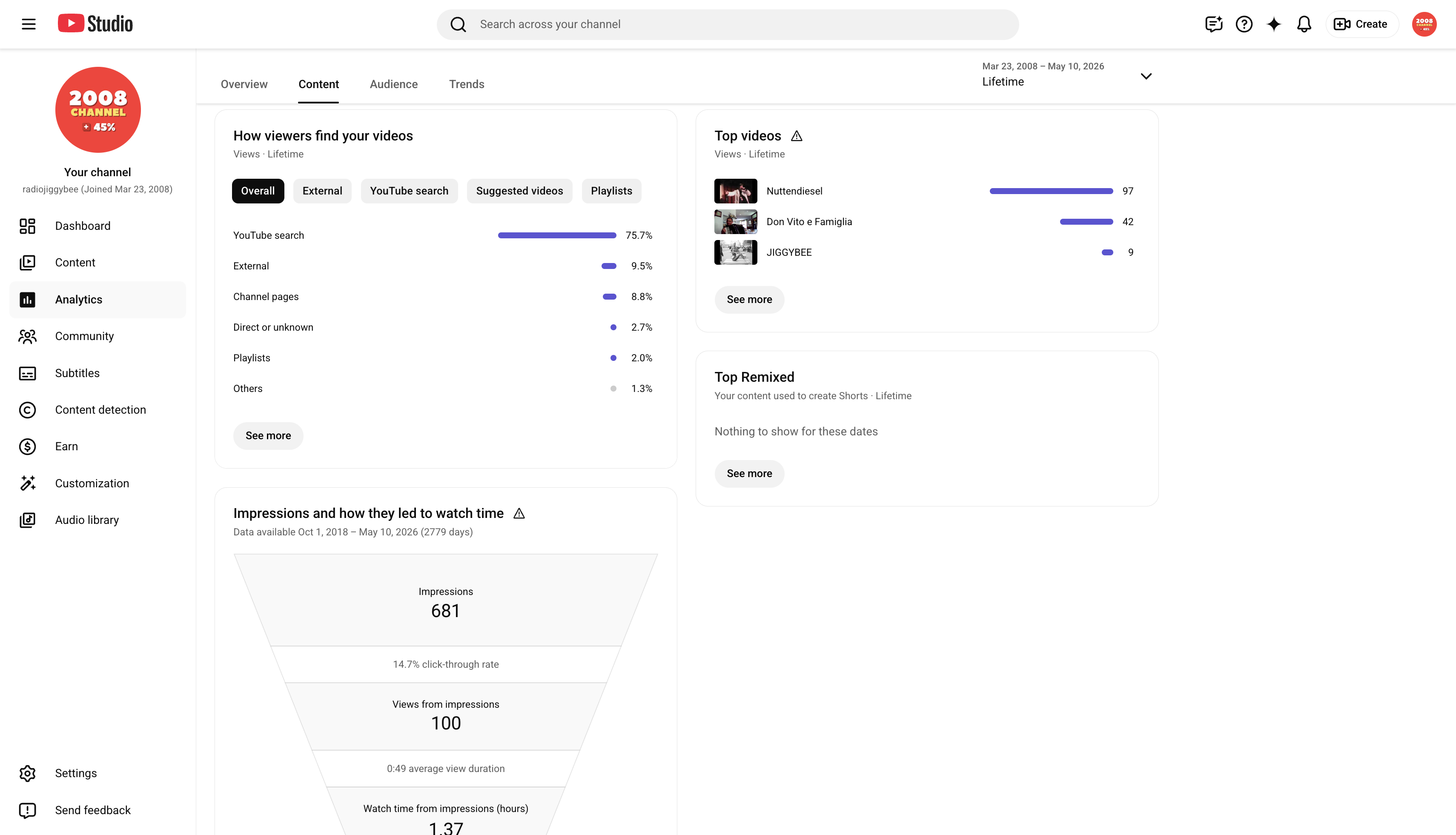Click warning icon beside Impressions heading

pyautogui.click(x=519, y=513)
